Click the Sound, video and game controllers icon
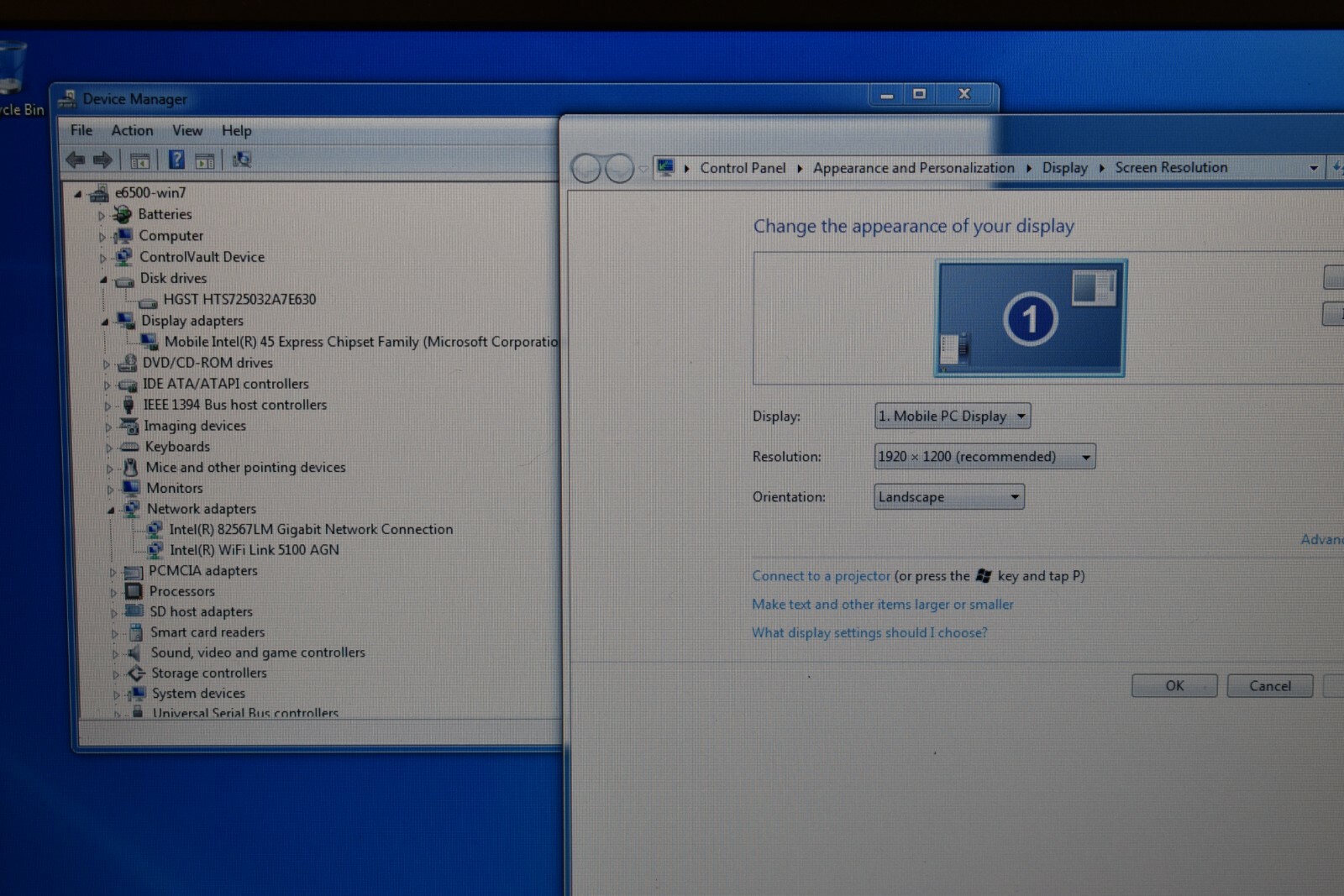Screen dimensions: 1344x896 (x=134, y=652)
